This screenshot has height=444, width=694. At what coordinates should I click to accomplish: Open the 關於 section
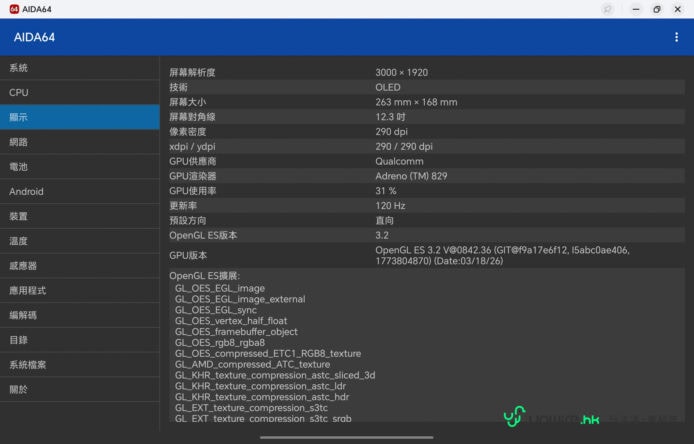[x=80, y=390]
